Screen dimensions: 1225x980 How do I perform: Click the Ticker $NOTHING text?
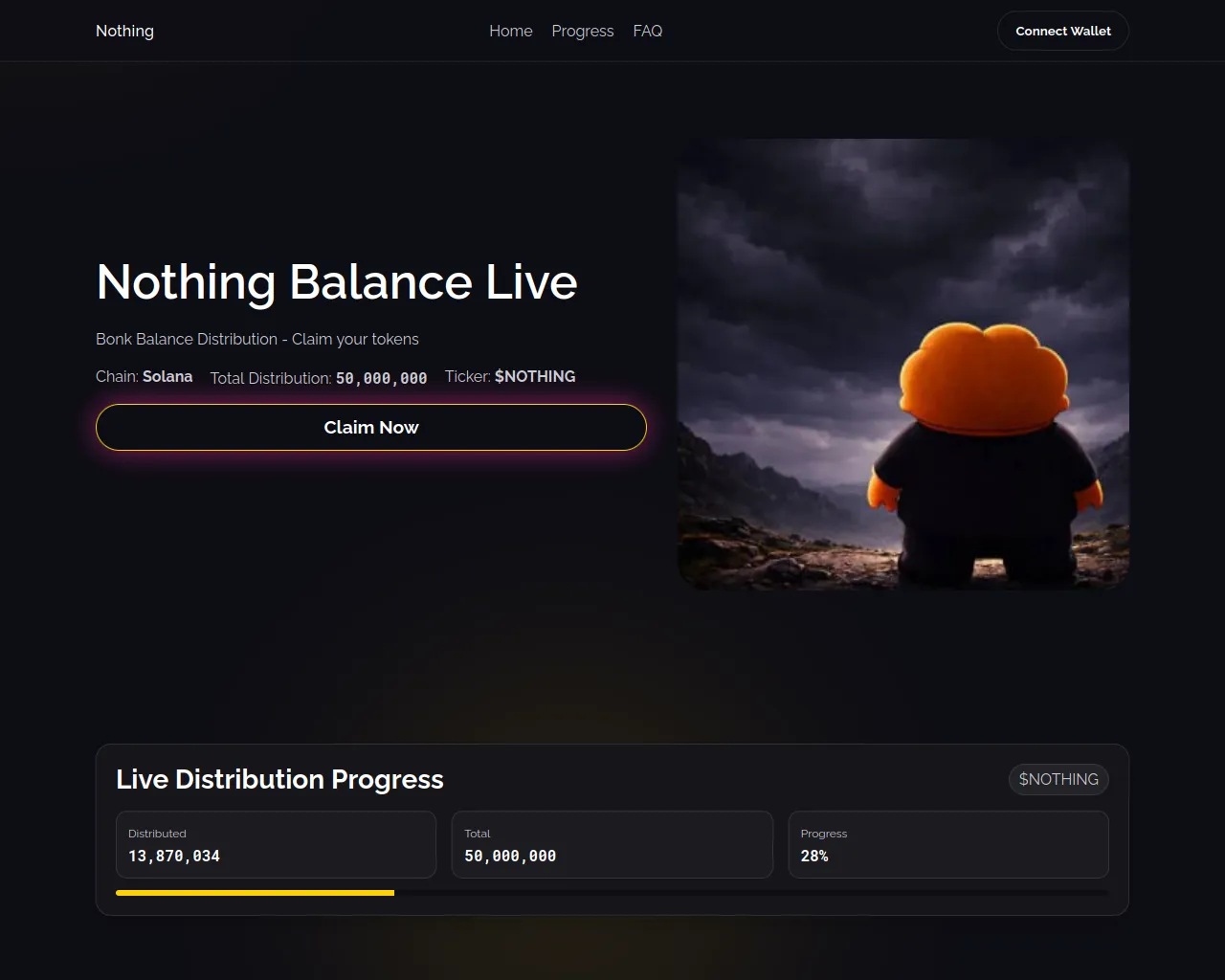click(x=510, y=376)
